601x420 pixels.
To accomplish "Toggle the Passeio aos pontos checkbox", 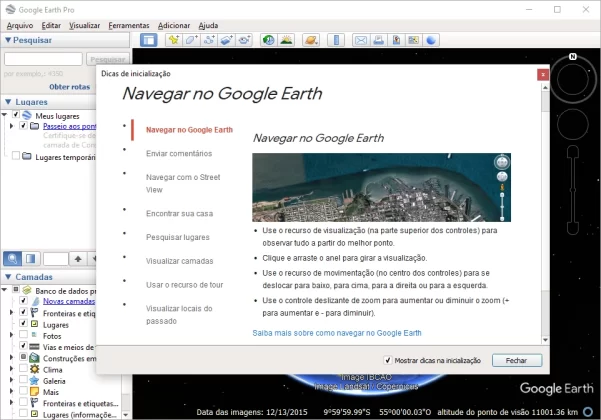I will (23, 125).
